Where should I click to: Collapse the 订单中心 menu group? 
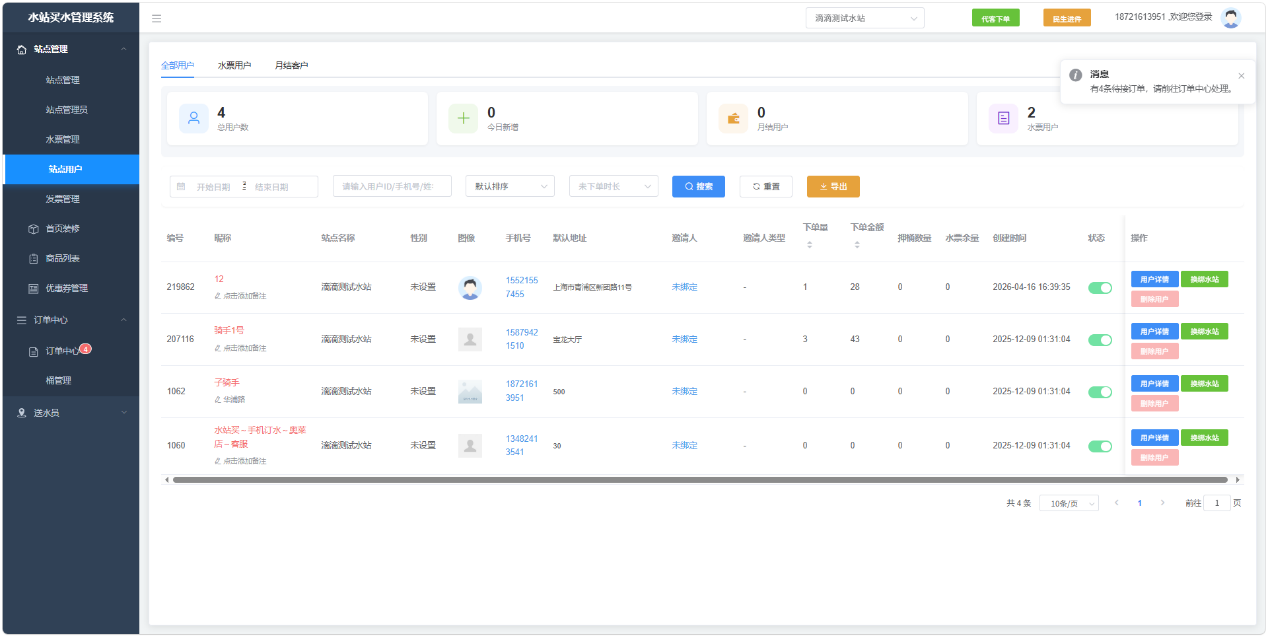[x=69, y=320]
